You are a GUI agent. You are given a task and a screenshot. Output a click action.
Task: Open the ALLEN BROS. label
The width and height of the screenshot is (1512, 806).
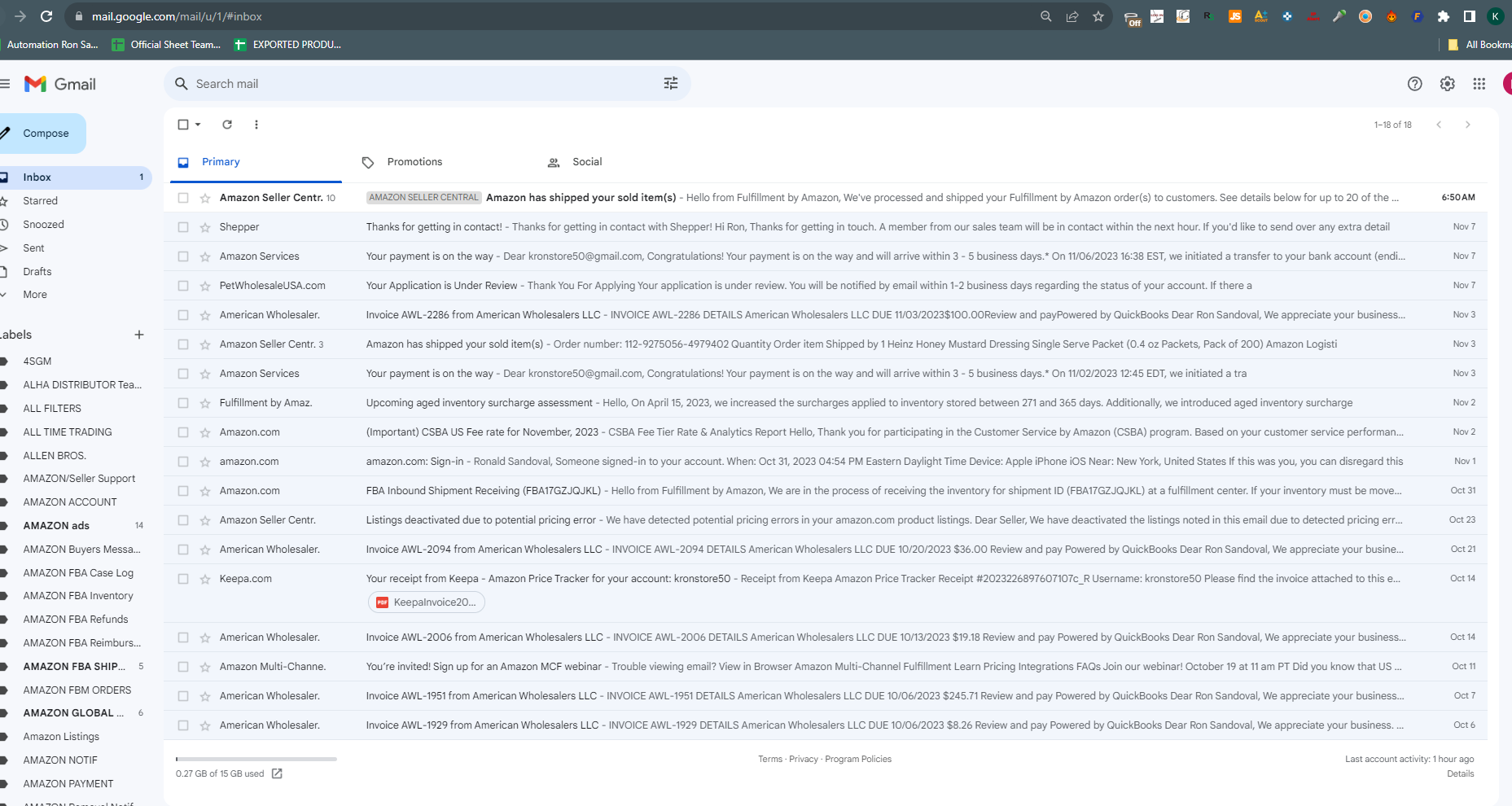55,456
